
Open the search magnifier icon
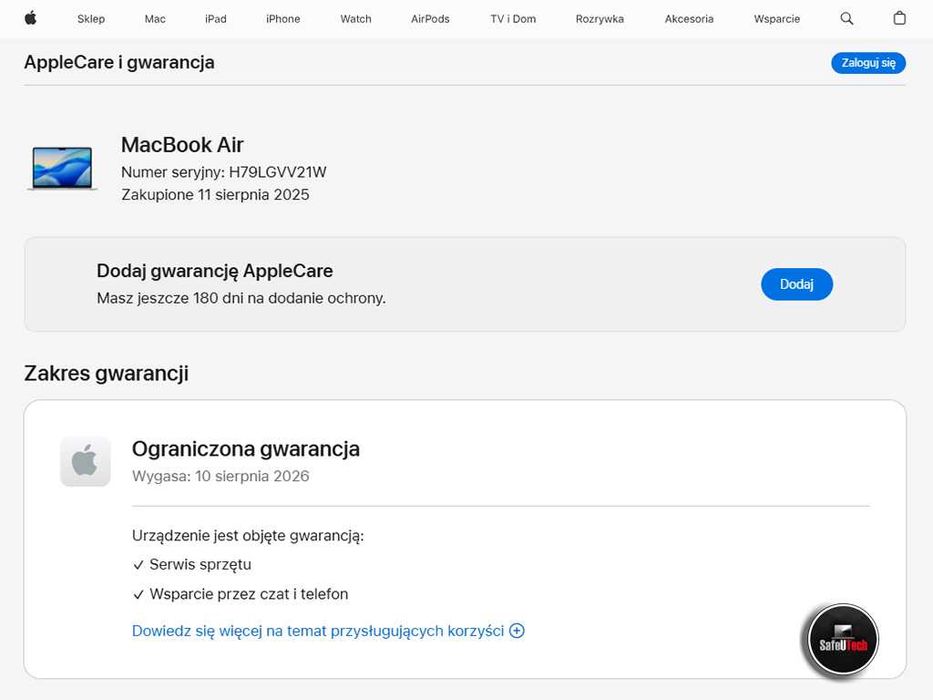pyautogui.click(x=847, y=18)
